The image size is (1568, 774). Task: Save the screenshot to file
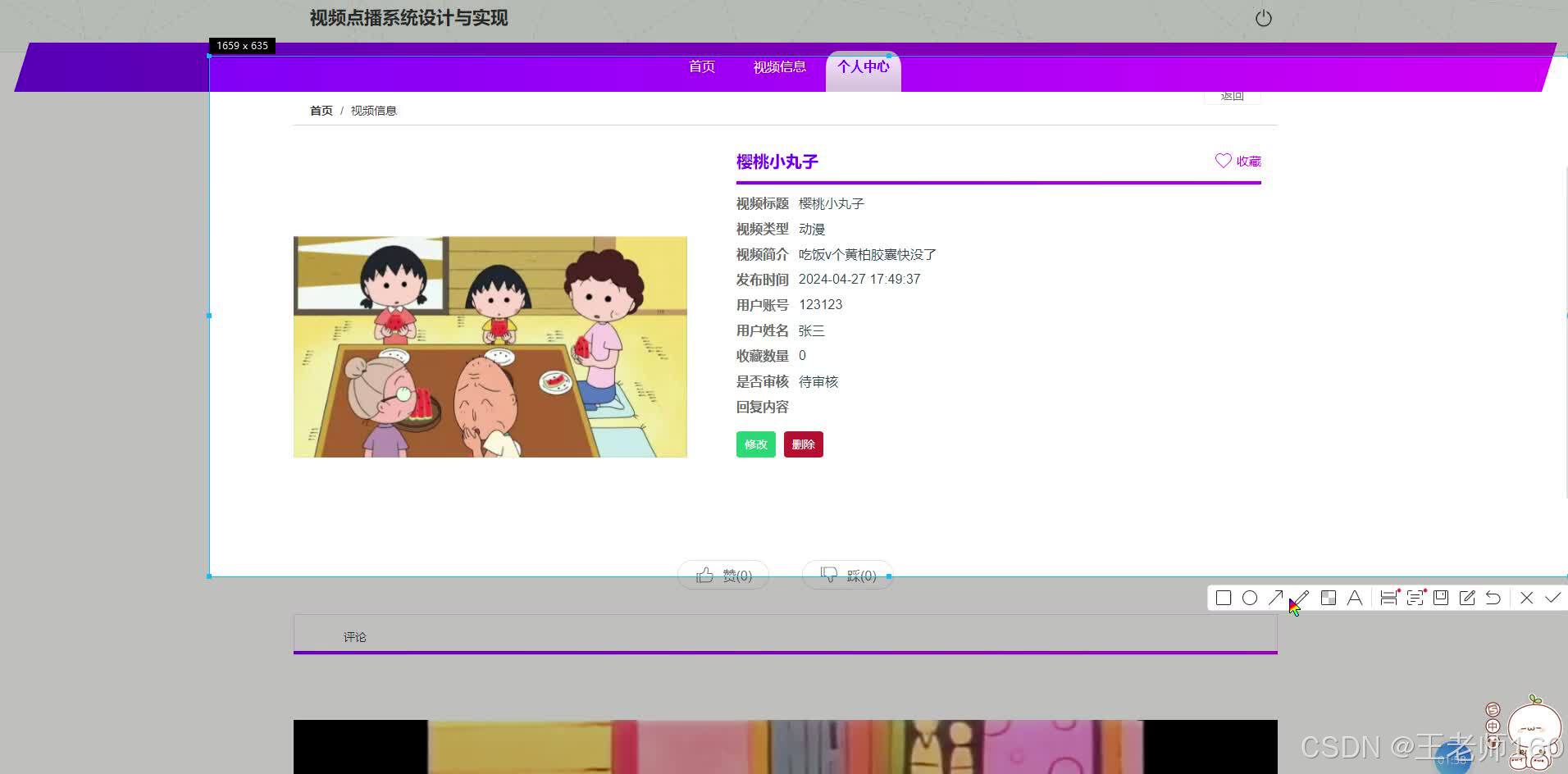pyautogui.click(x=1441, y=598)
